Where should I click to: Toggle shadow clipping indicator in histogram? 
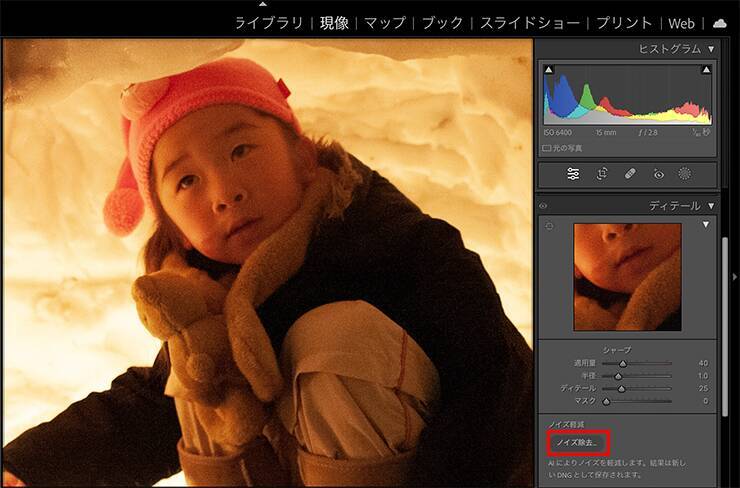(547, 69)
